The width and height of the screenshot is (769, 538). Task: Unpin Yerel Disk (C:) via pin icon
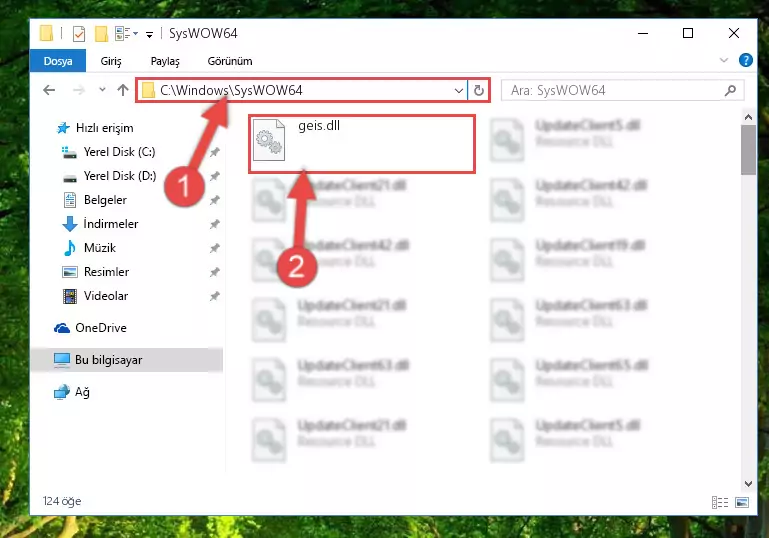tap(215, 152)
